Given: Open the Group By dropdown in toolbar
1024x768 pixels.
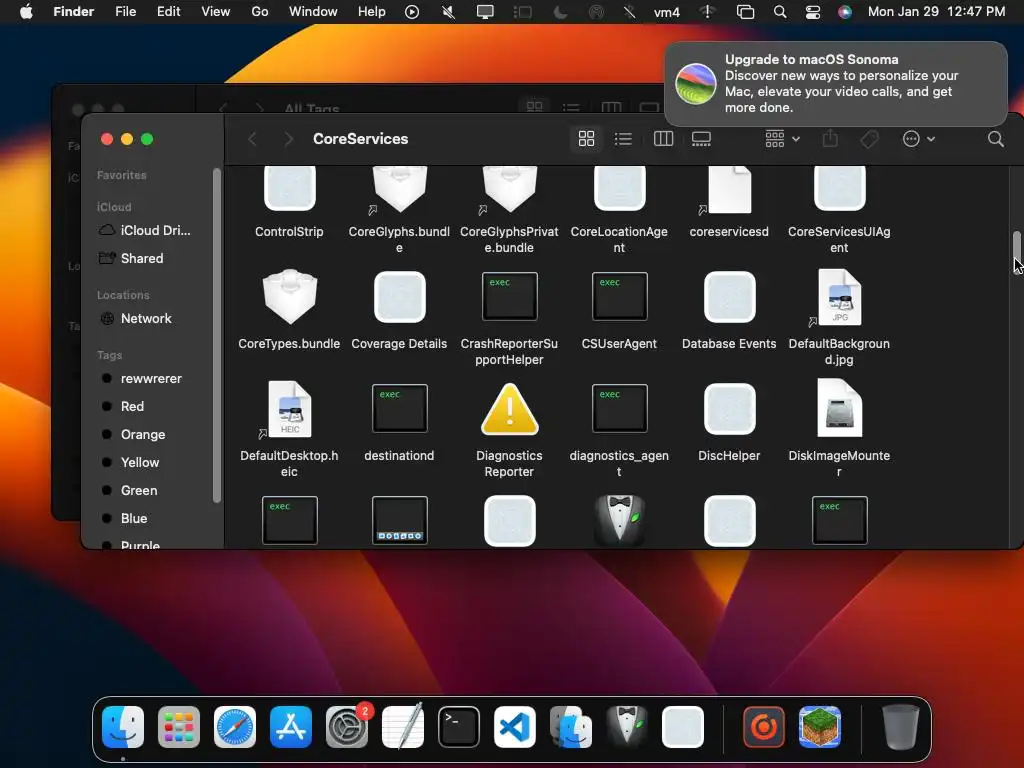Looking at the screenshot, I should 782,138.
